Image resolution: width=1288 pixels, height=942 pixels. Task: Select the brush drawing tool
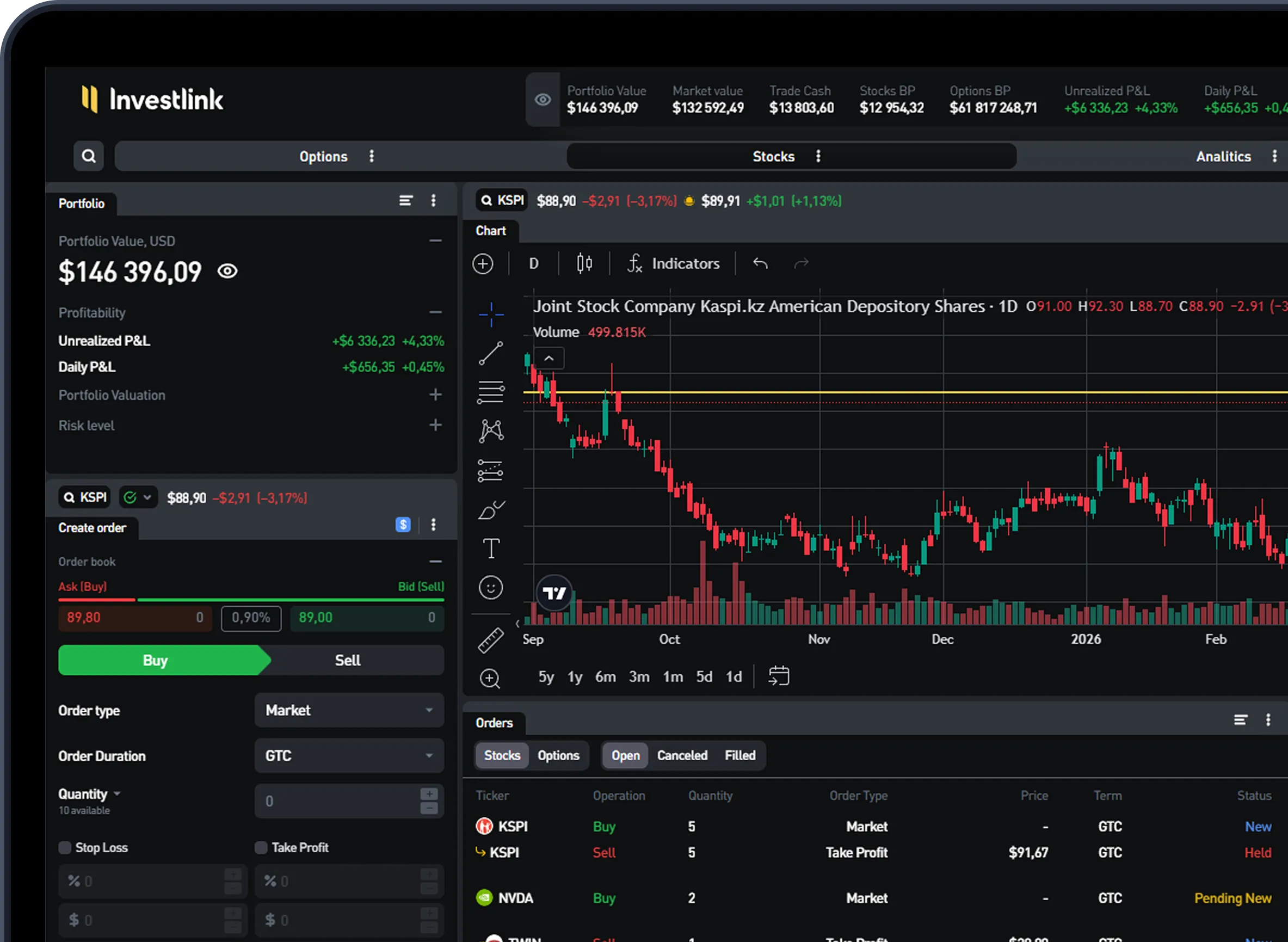pyautogui.click(x=491, y=510)
